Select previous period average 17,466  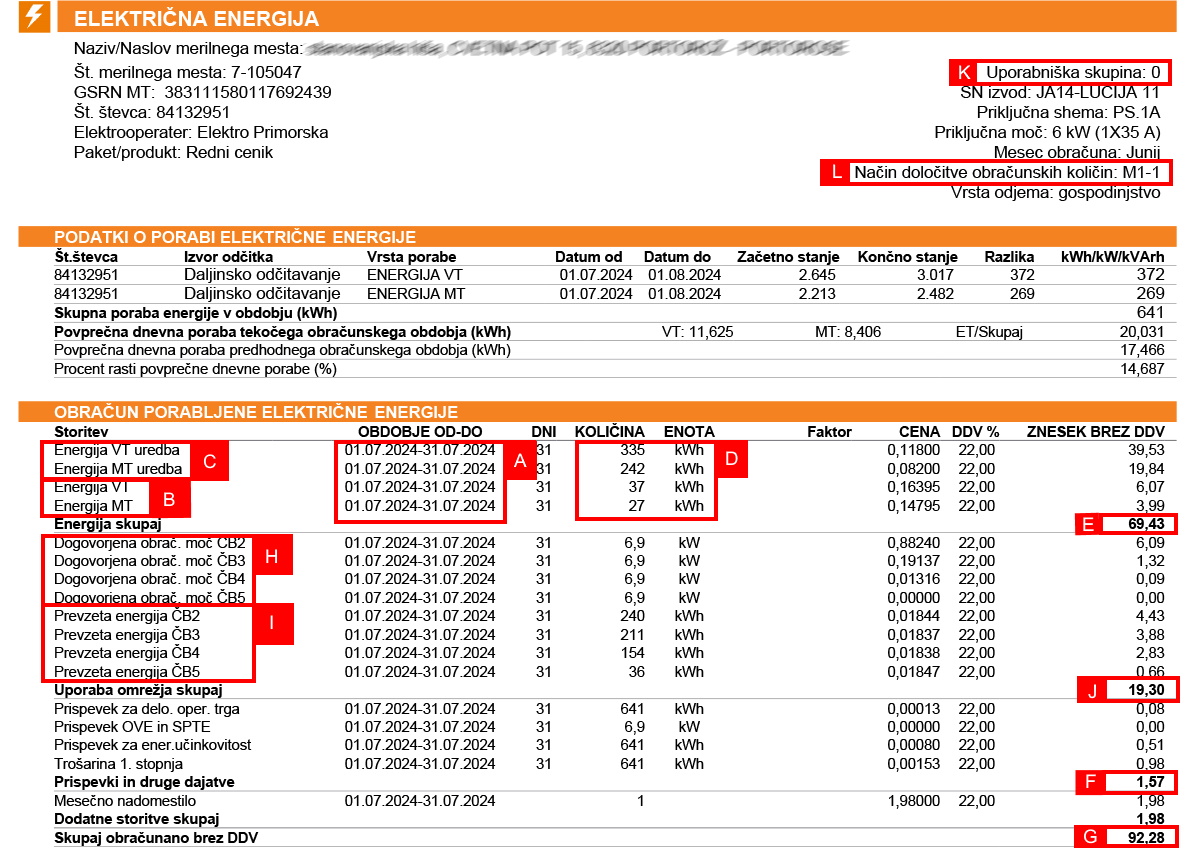(1141, 350)
